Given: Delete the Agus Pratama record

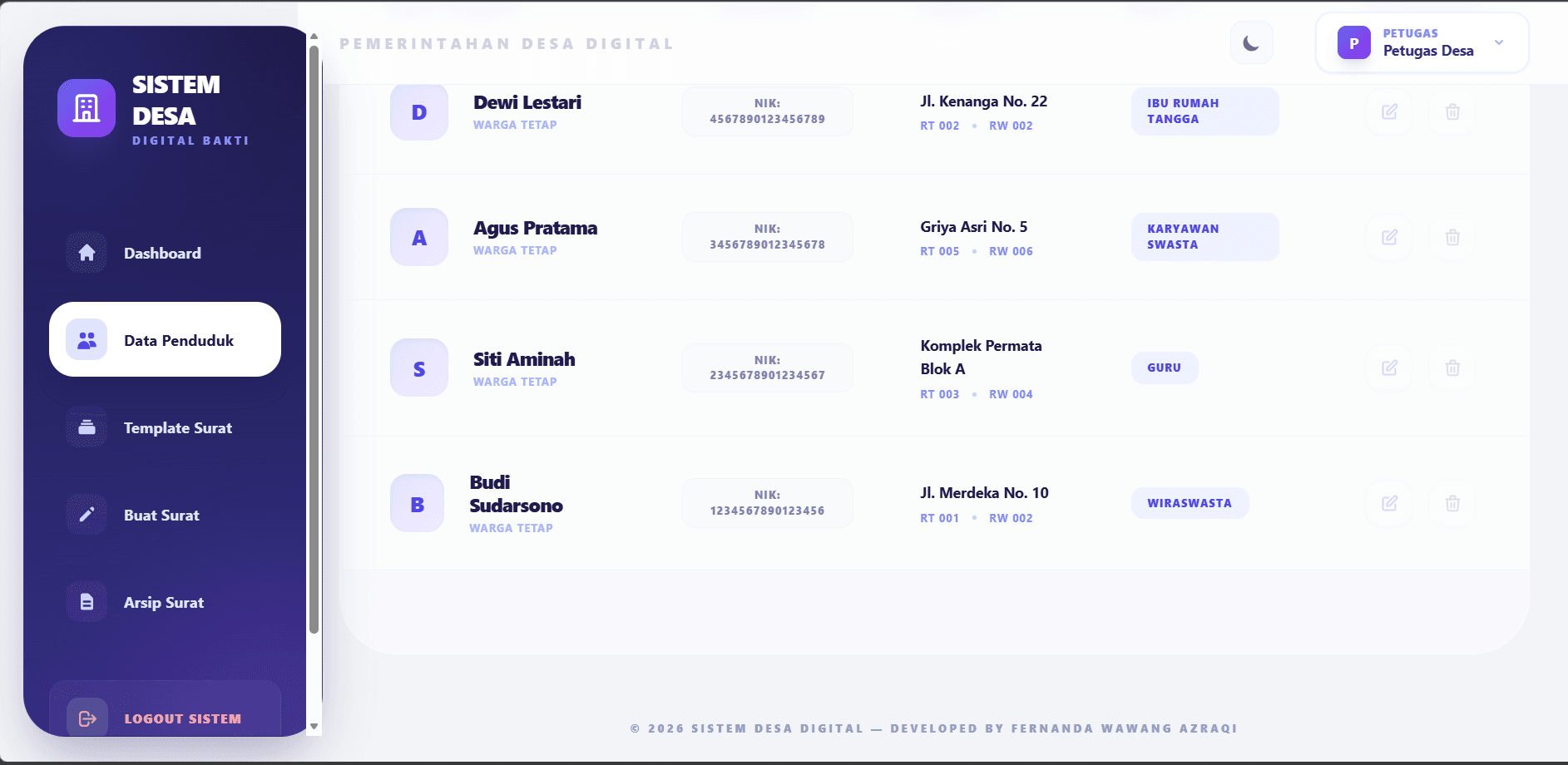Looking at the screenshot, I should coord(1452,237).
